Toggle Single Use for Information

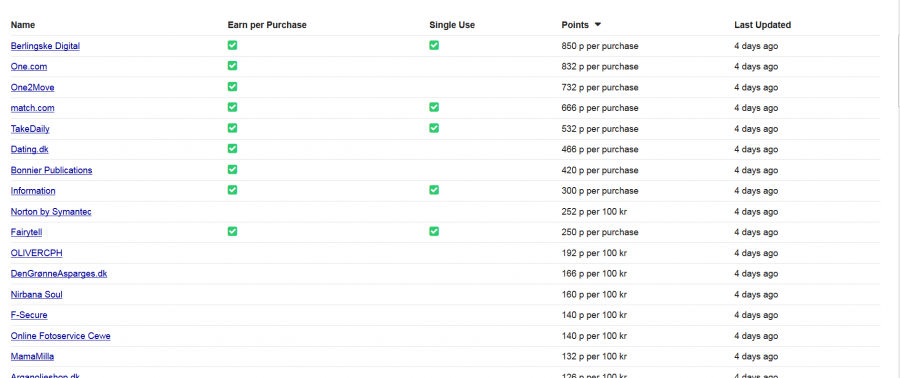coord(434,190)
